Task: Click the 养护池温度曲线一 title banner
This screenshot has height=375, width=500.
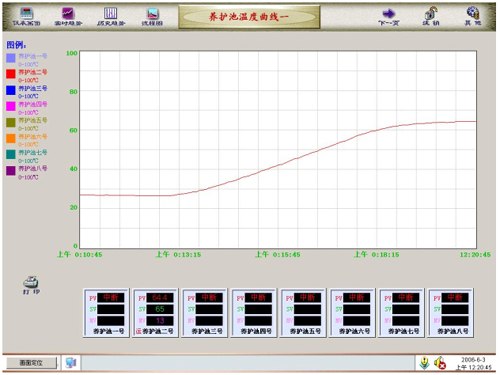Action: point(249,17)
